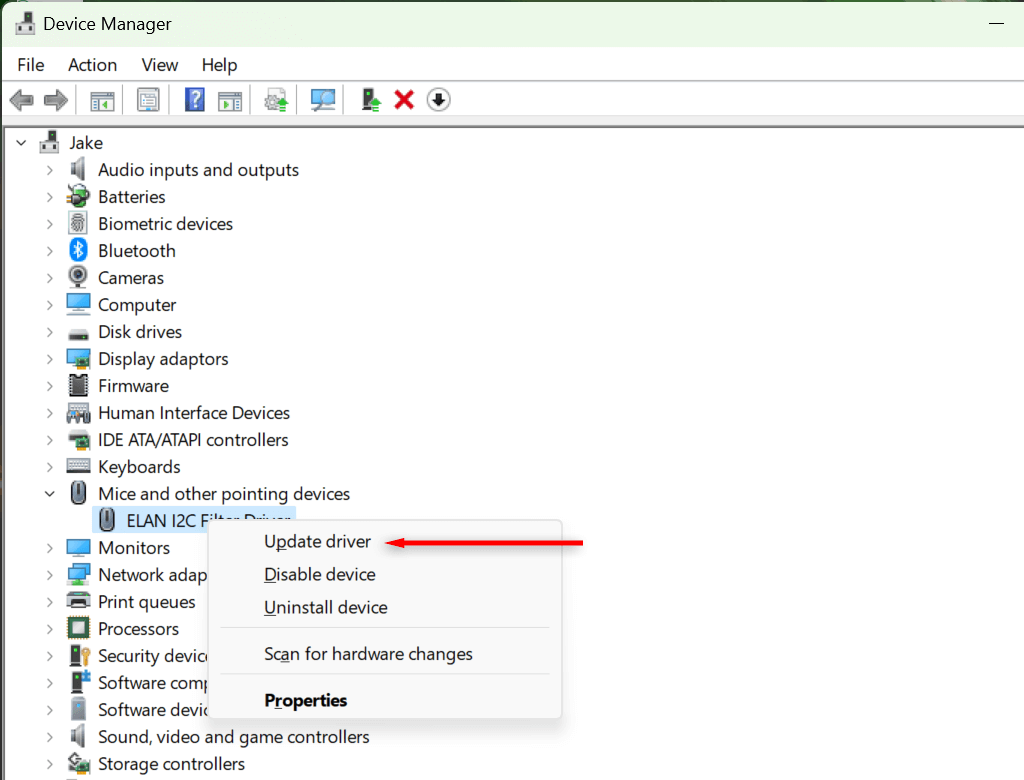This screenshot has width=1024, height=780.
Task: Select Storage controllers label
Action: coord(171,764)
